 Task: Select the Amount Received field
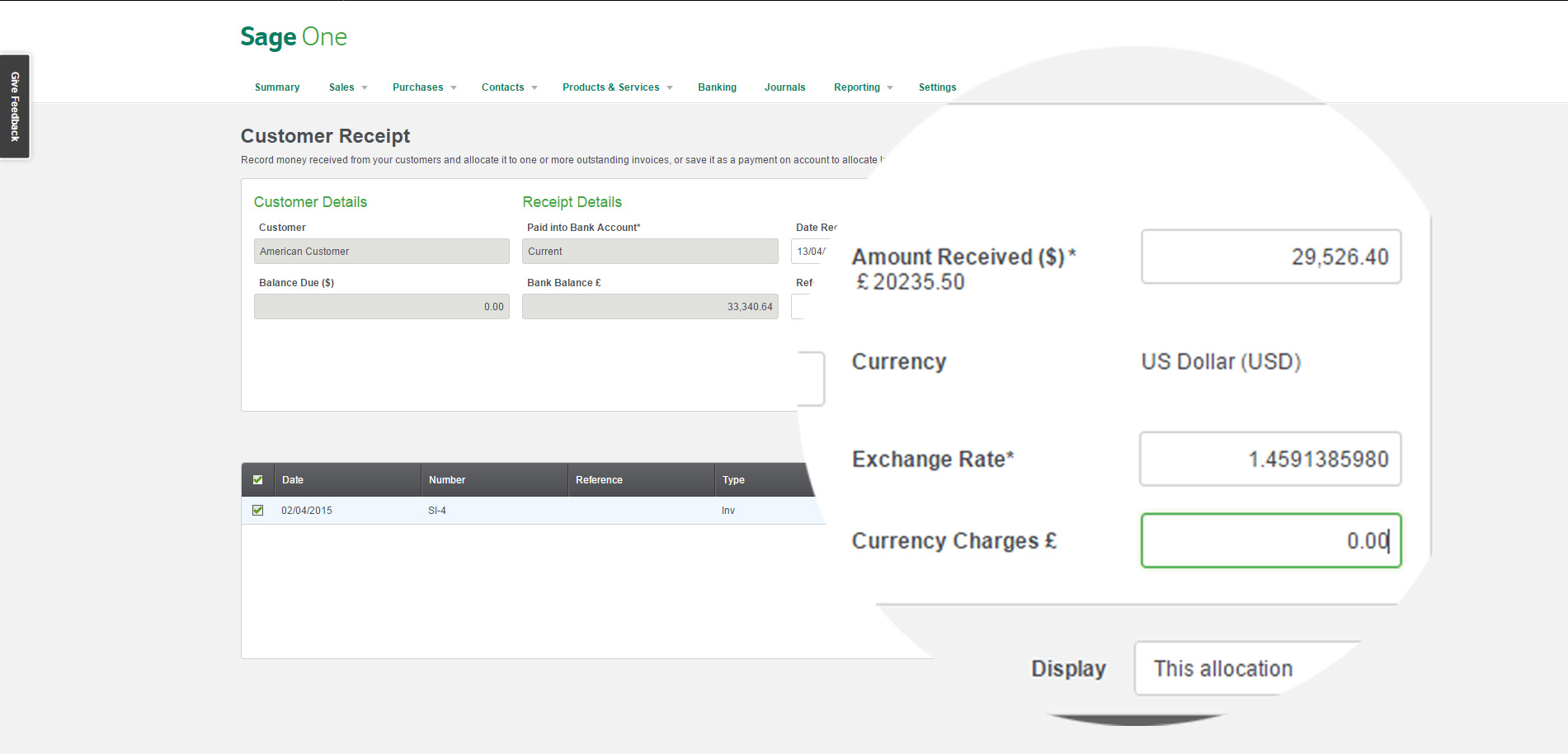1269,257
